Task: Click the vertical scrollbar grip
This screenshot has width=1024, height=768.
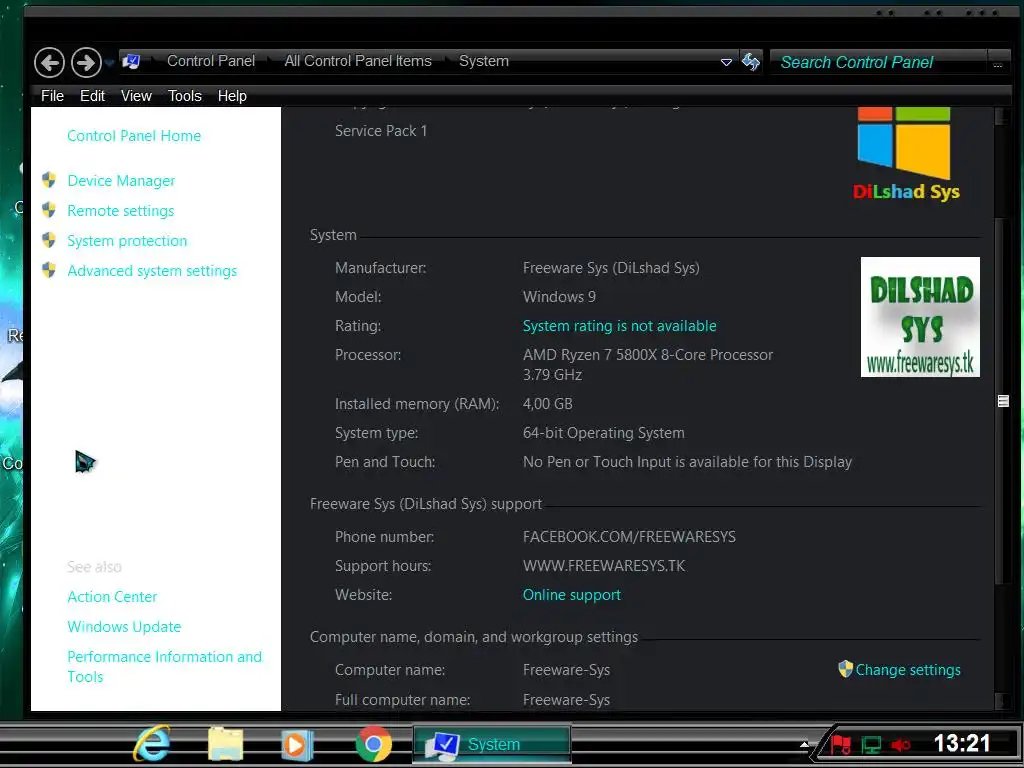Action: (1003, 401)
